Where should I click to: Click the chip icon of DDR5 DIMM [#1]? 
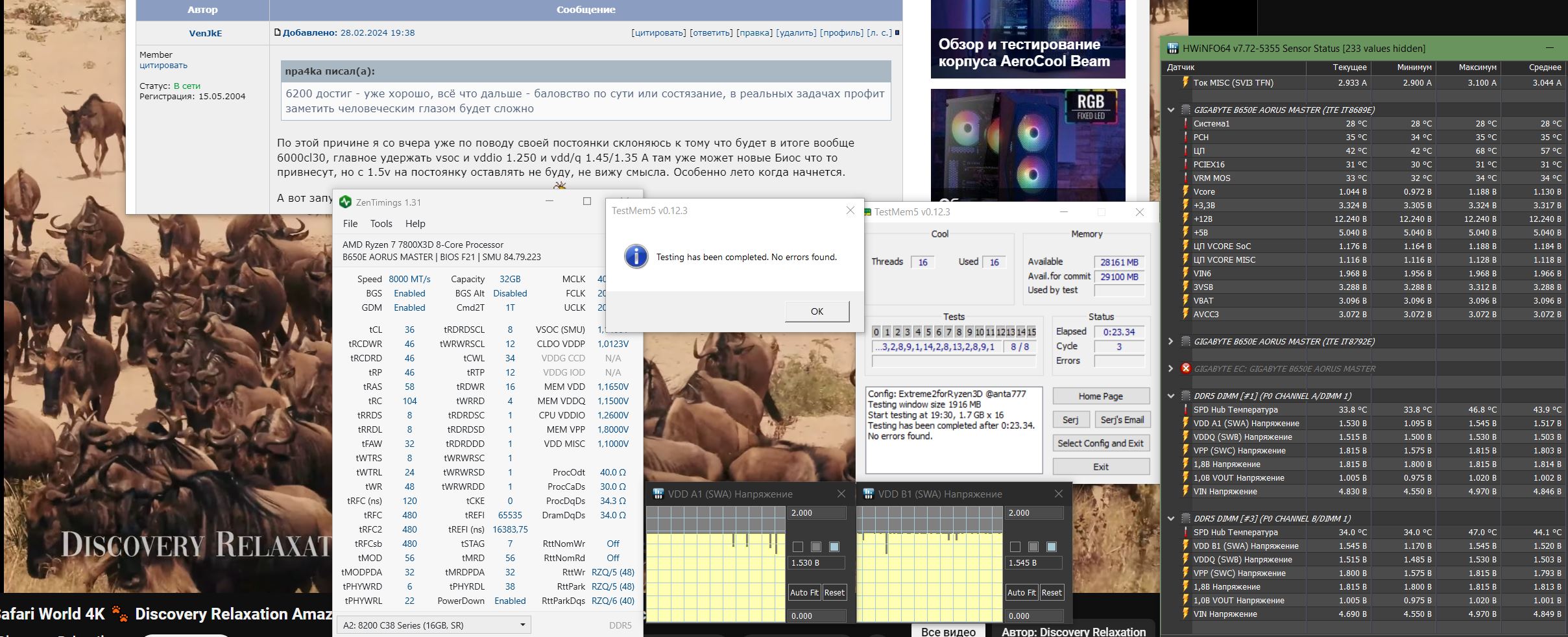click(1185, 396)
